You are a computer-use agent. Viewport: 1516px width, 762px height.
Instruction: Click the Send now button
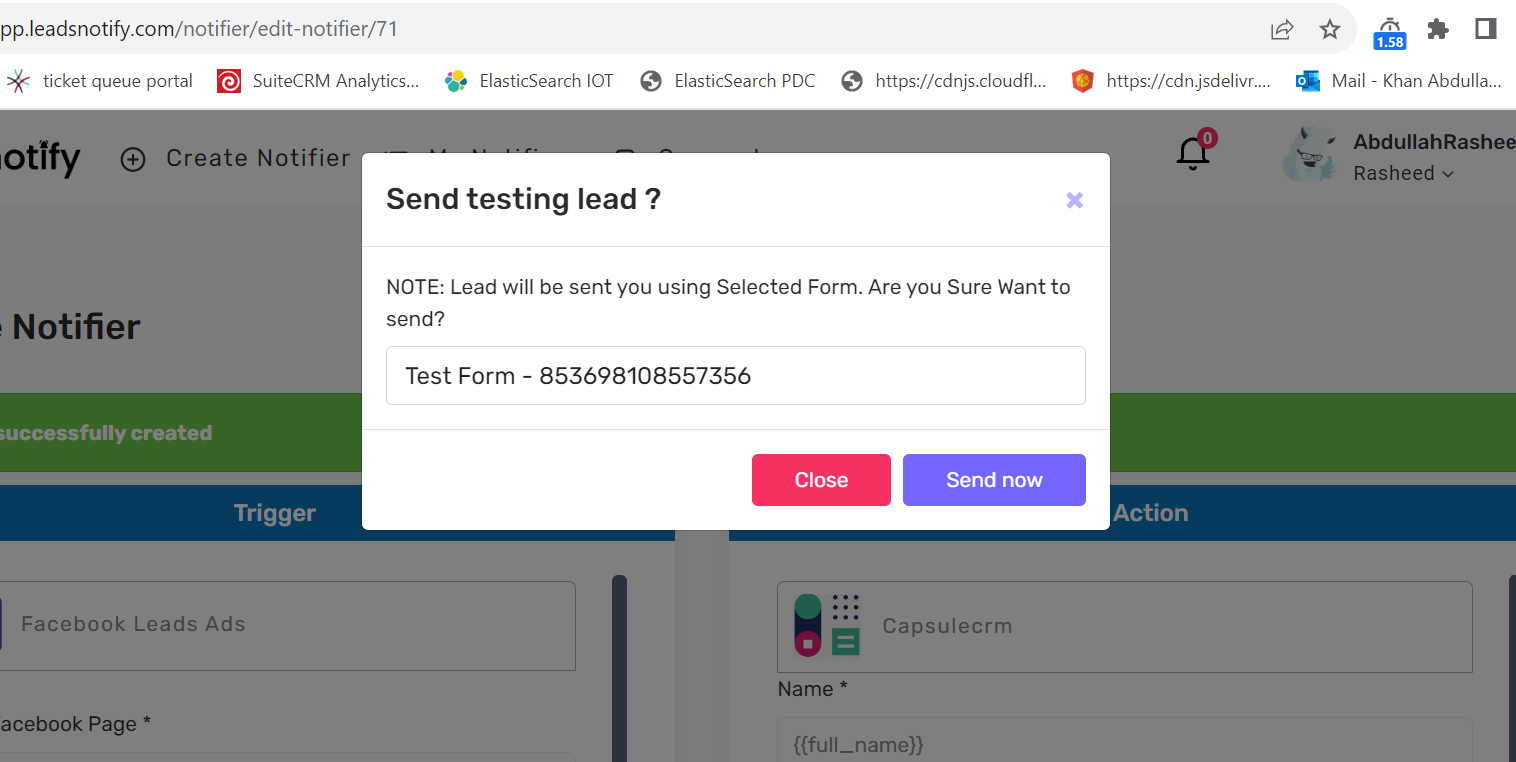pos(994,480)
